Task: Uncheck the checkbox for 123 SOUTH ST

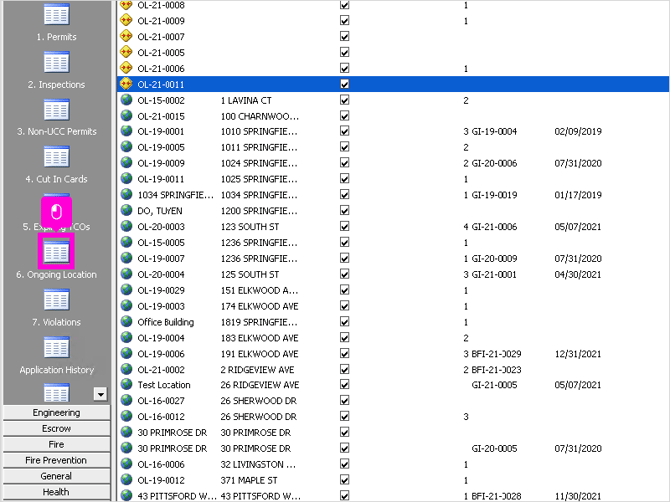Action: (x=344, y=226)
